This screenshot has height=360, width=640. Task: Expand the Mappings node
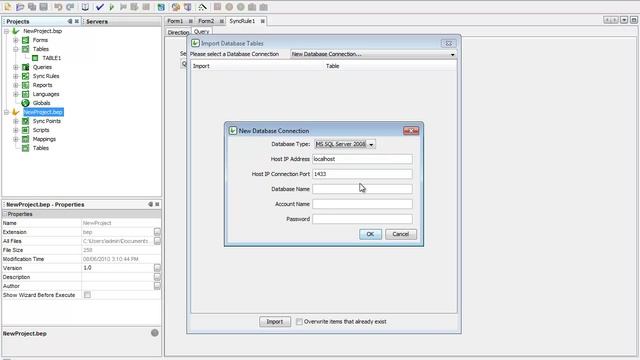coord(16,139)
